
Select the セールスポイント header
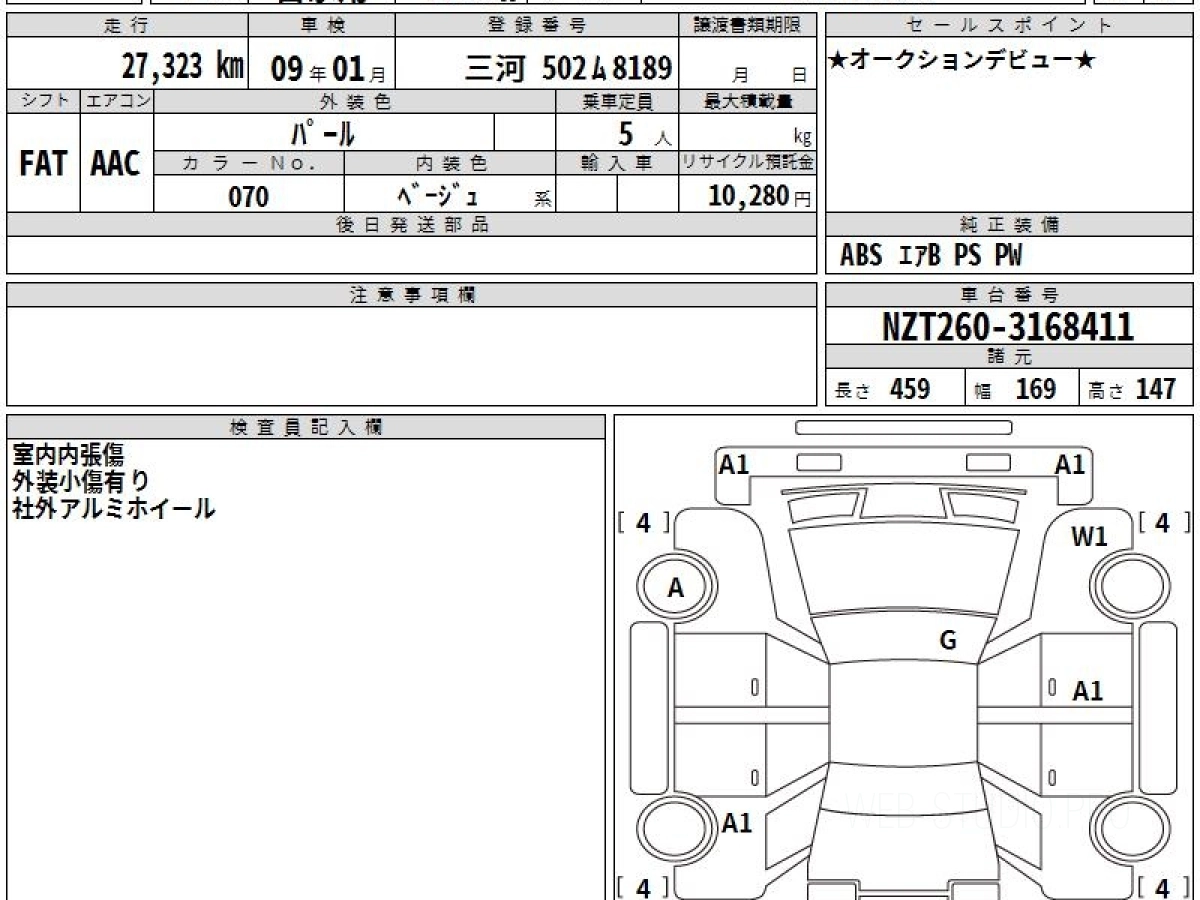1010,26
